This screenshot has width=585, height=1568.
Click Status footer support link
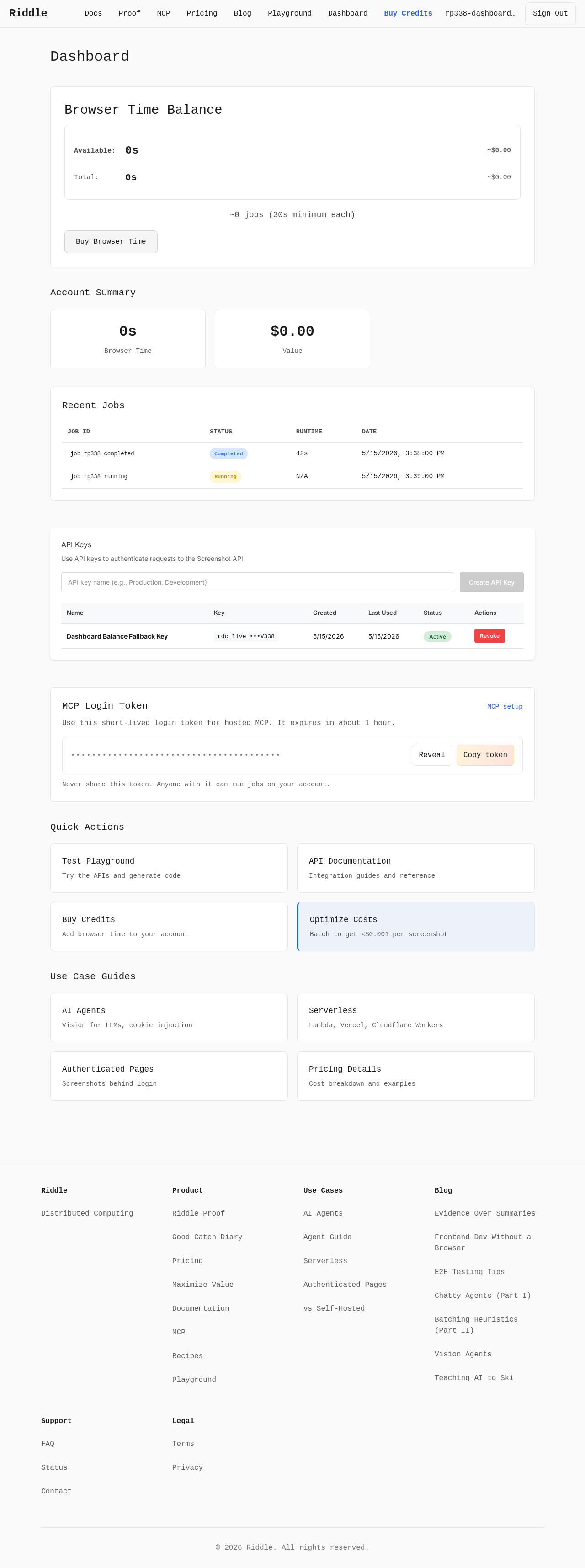pos(54,1467)
